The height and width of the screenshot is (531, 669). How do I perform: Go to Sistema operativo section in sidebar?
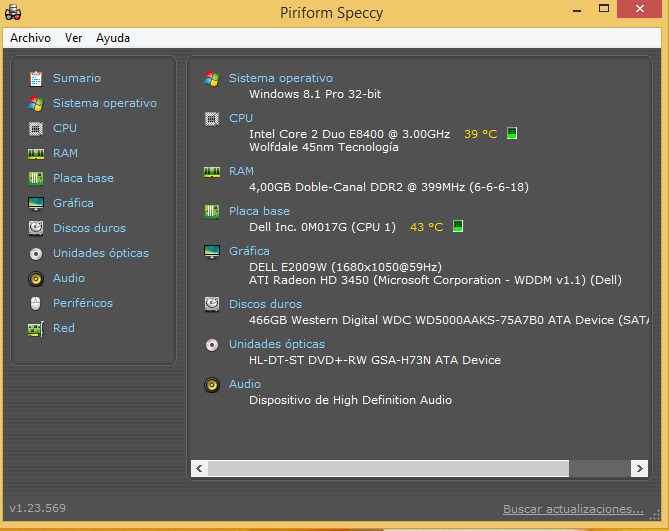pos(105,104)
